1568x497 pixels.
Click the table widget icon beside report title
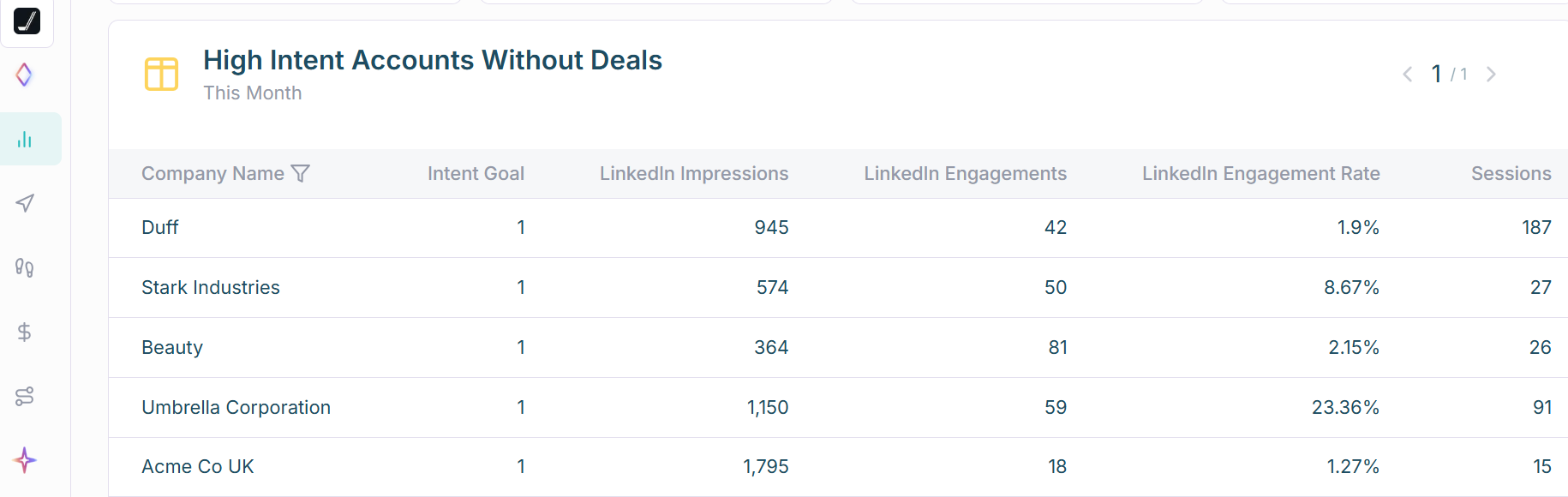(161, 75)
